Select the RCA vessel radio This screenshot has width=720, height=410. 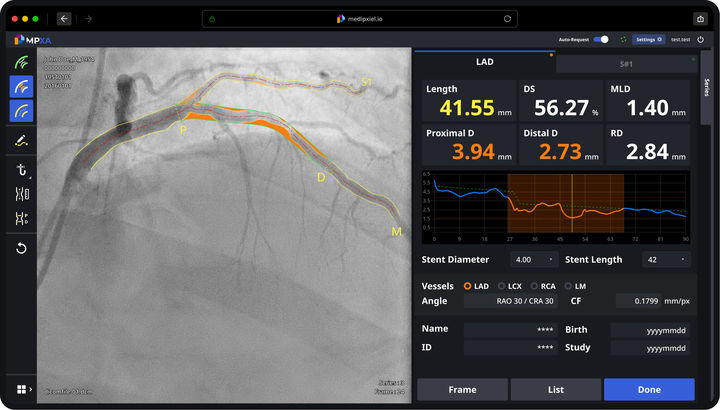(534, 286)
